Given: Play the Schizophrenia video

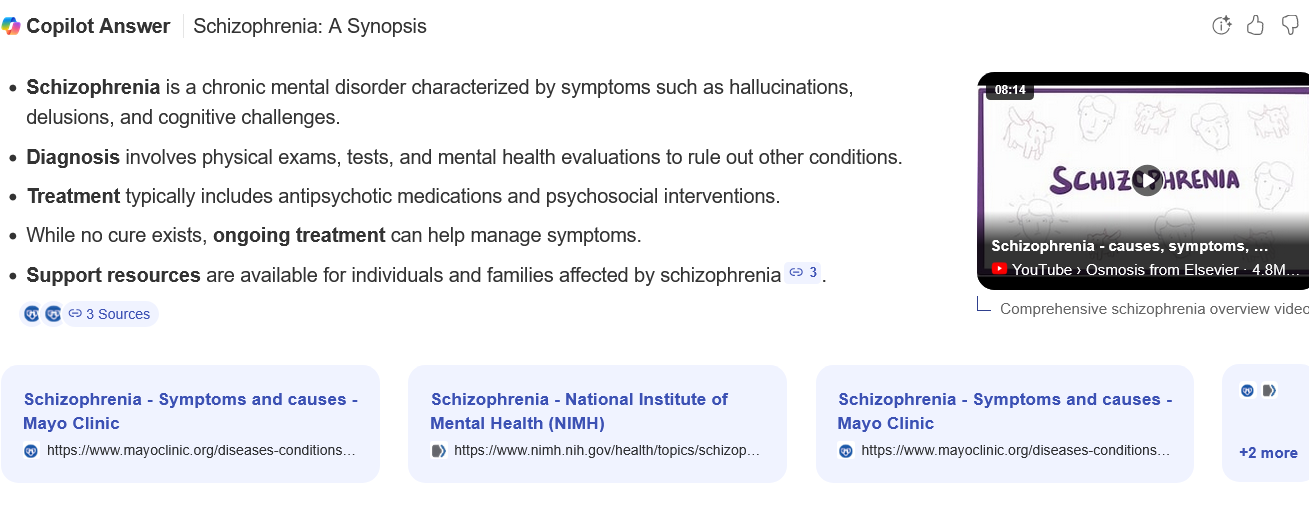Looking at the screenshot, I should click(x=1147, y=180).
